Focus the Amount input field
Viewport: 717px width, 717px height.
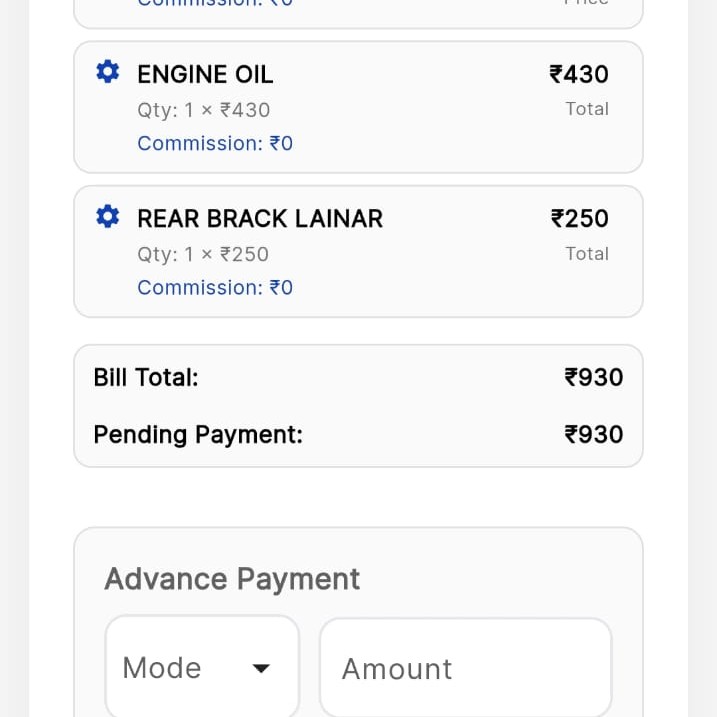[x=465, y=668]
